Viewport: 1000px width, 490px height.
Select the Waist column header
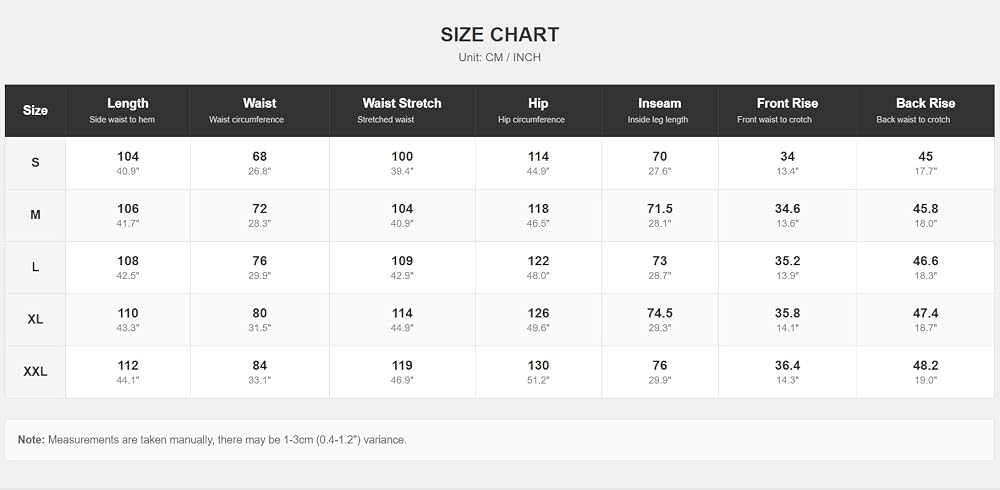[x=260, y=110]
